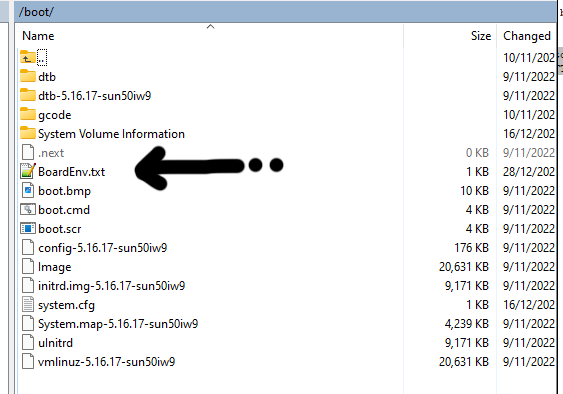Click the 0 KB size of .next
563x394 pixels.
(x=477, y=153)
